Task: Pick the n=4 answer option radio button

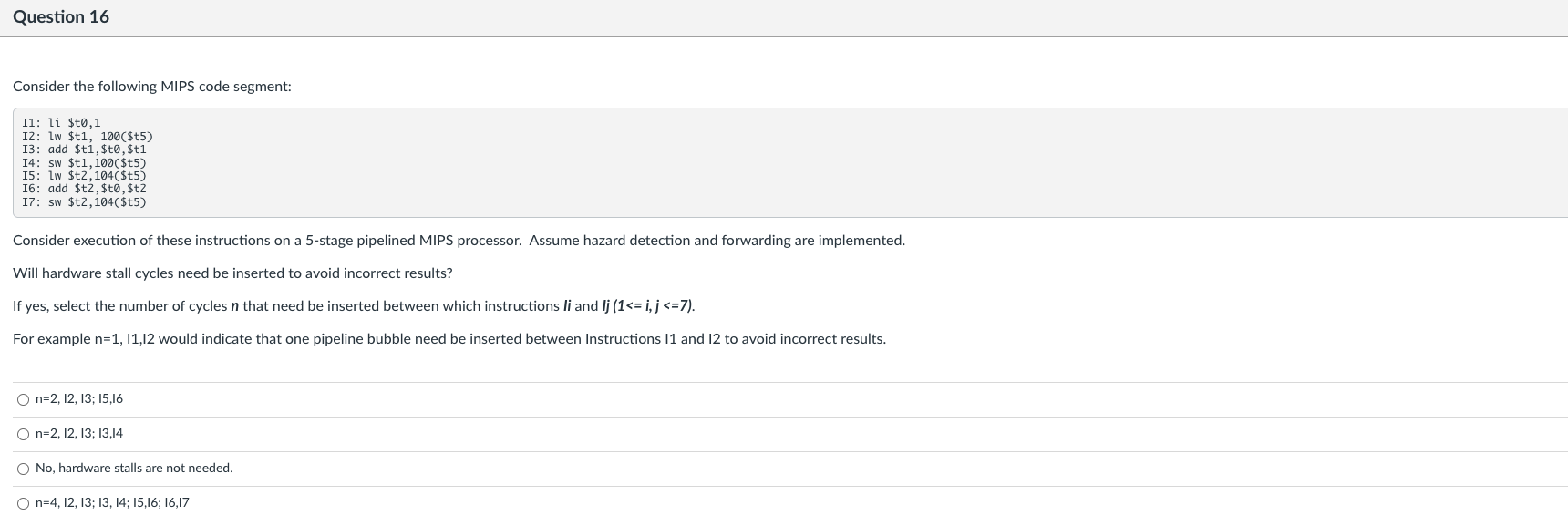Action: pos(23,503)
